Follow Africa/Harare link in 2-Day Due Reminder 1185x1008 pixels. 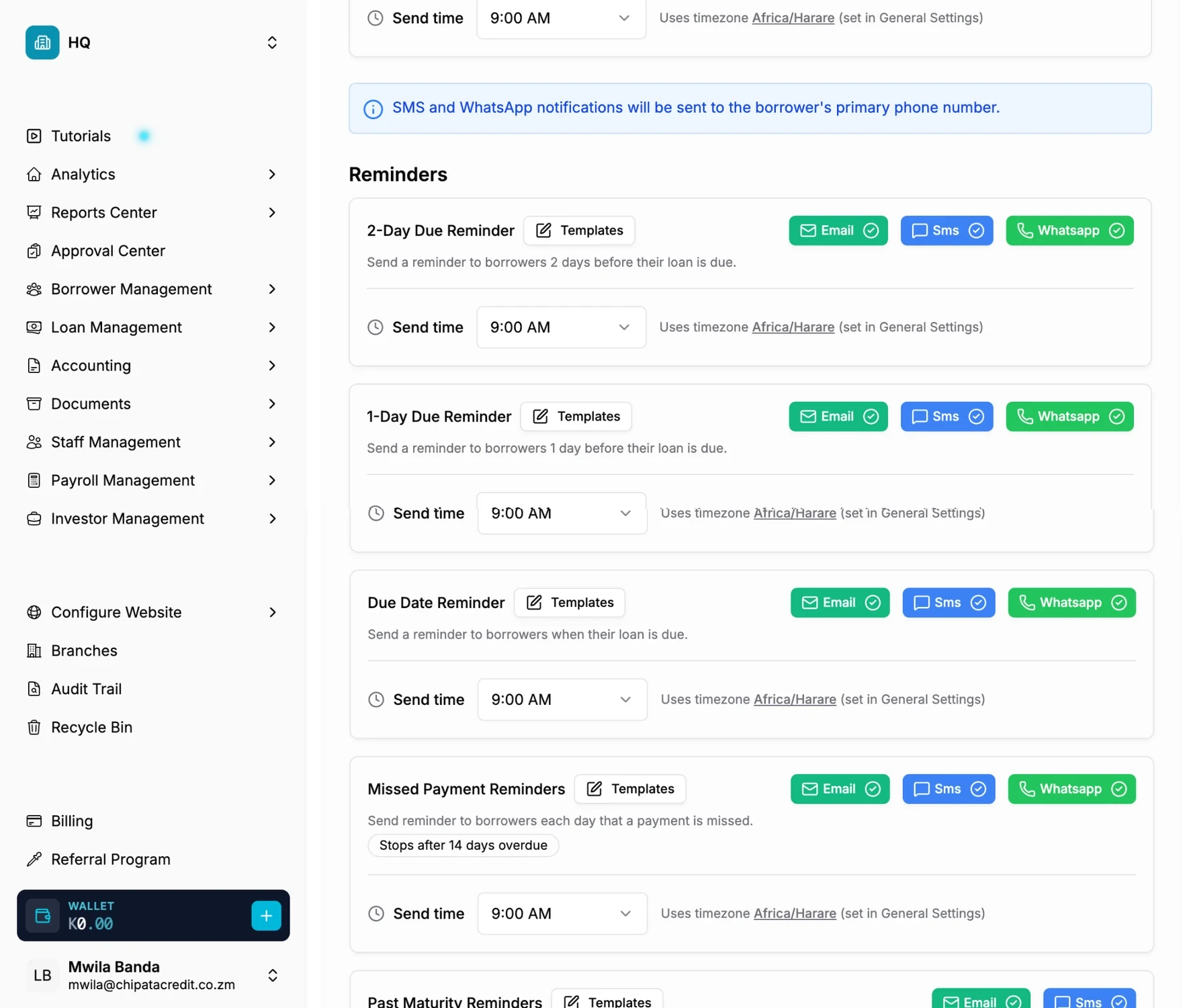(x=793, y=327)
